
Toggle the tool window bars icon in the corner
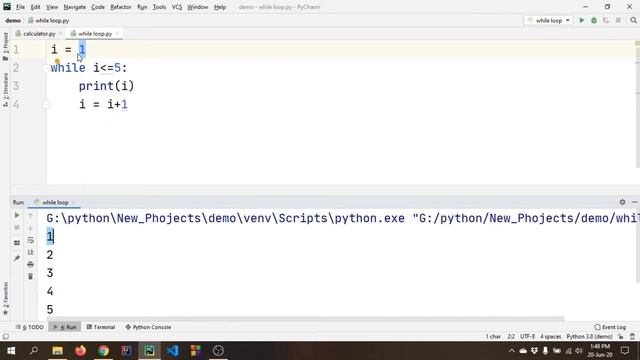coord(5,337)
